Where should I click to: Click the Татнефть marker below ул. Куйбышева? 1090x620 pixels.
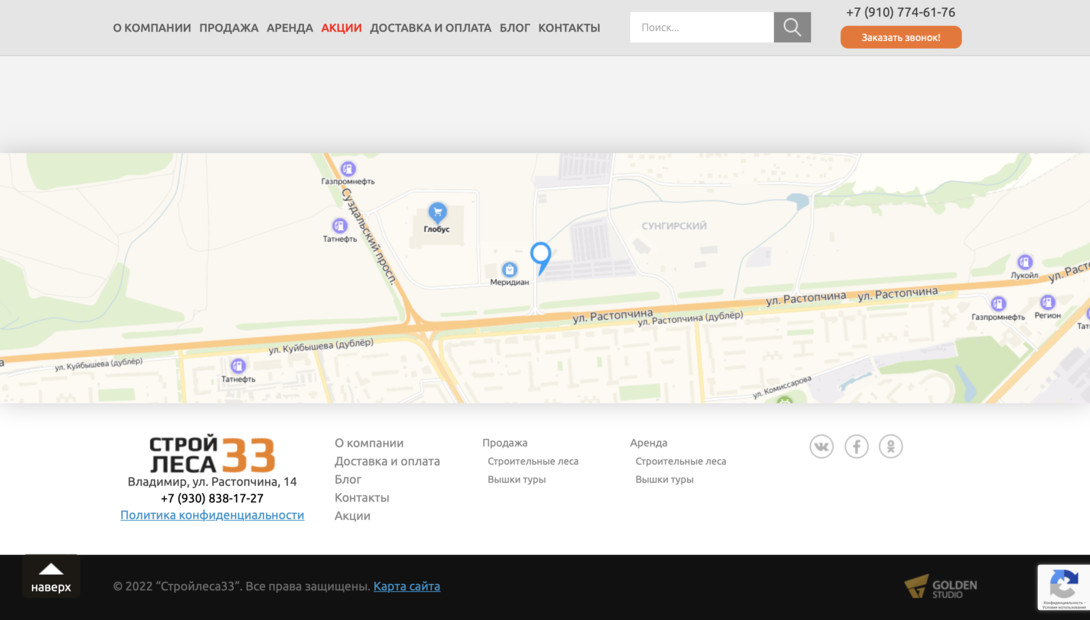238,366
